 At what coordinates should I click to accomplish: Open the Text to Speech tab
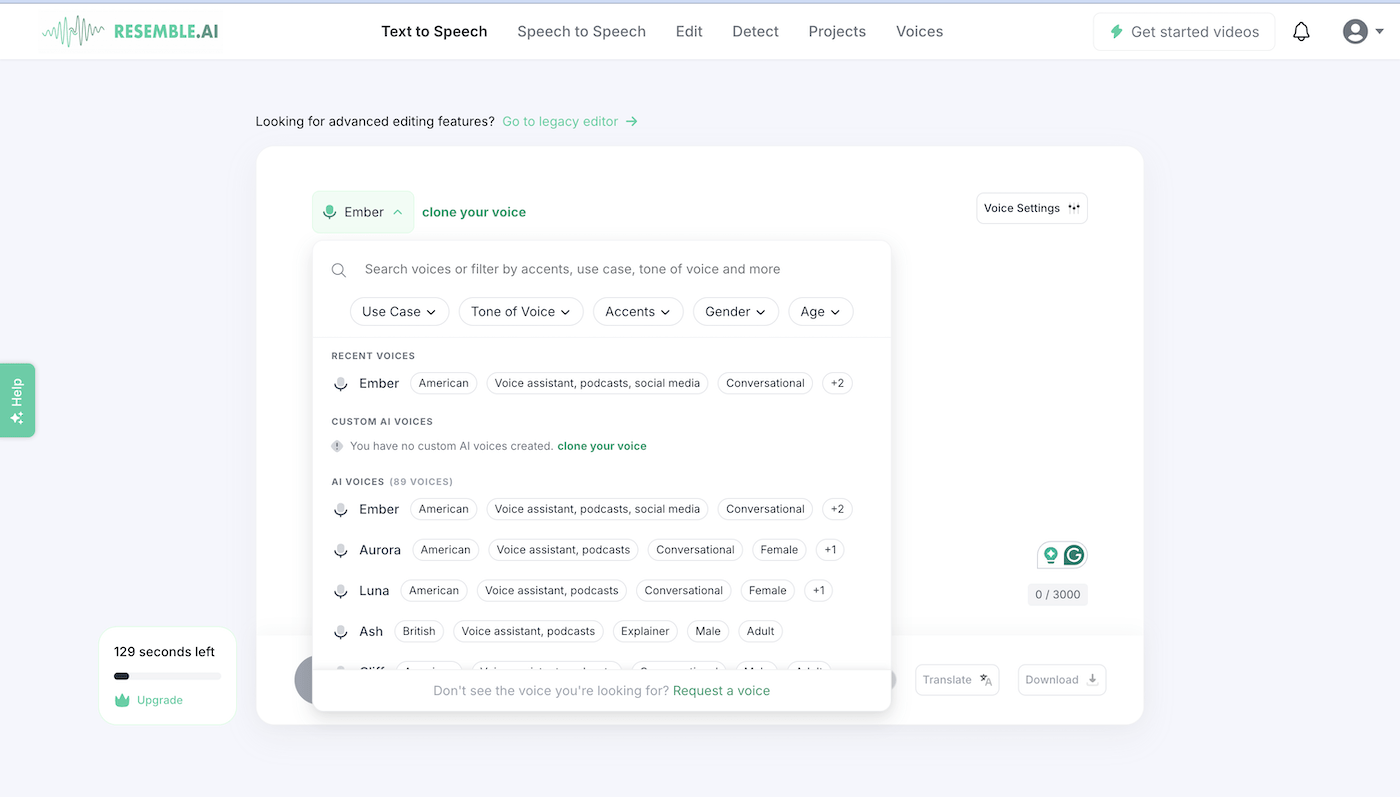coord(434,32)
